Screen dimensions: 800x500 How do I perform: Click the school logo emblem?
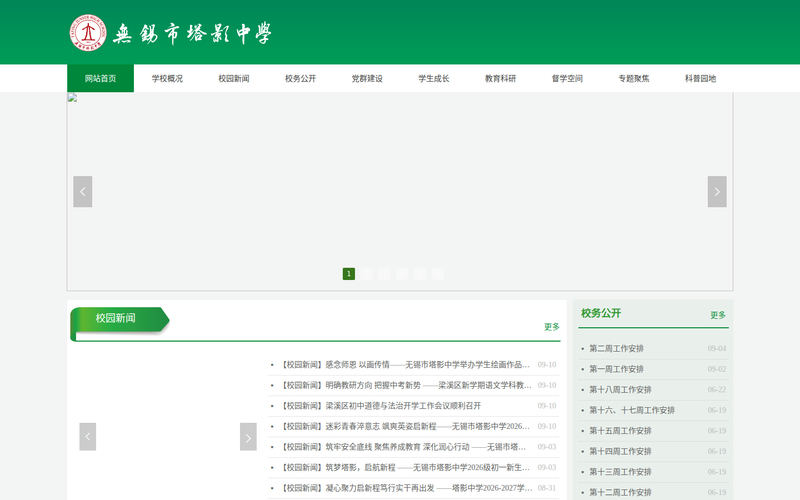(88, 33)
